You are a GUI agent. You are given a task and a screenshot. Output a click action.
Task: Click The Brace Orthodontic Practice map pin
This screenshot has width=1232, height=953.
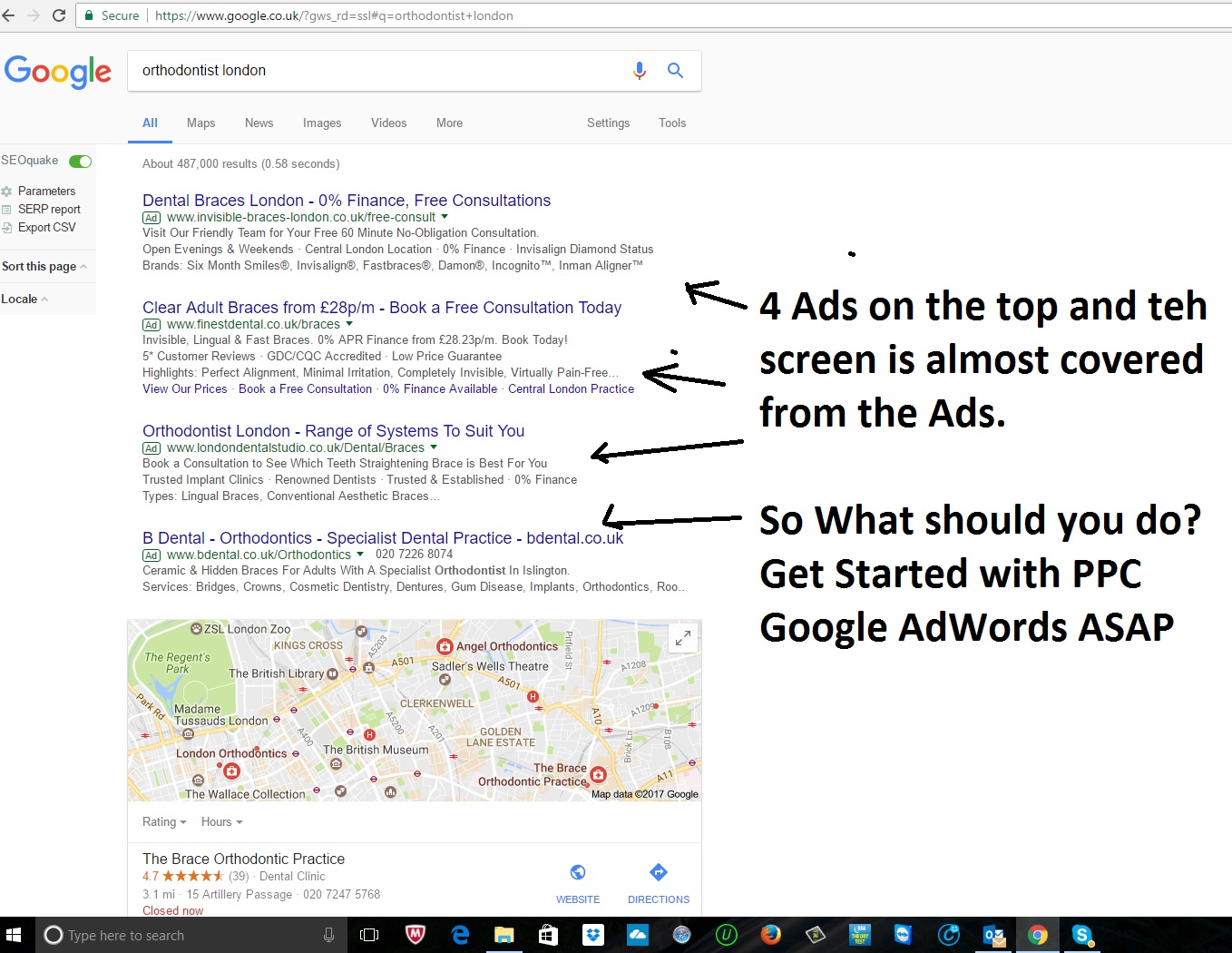click(x=598, y=774)
